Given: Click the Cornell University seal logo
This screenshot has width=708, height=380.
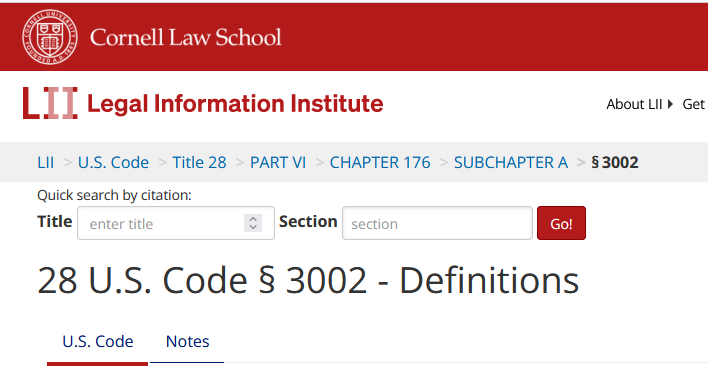Looking at the screenshot, I should click(x=50, y=37).
